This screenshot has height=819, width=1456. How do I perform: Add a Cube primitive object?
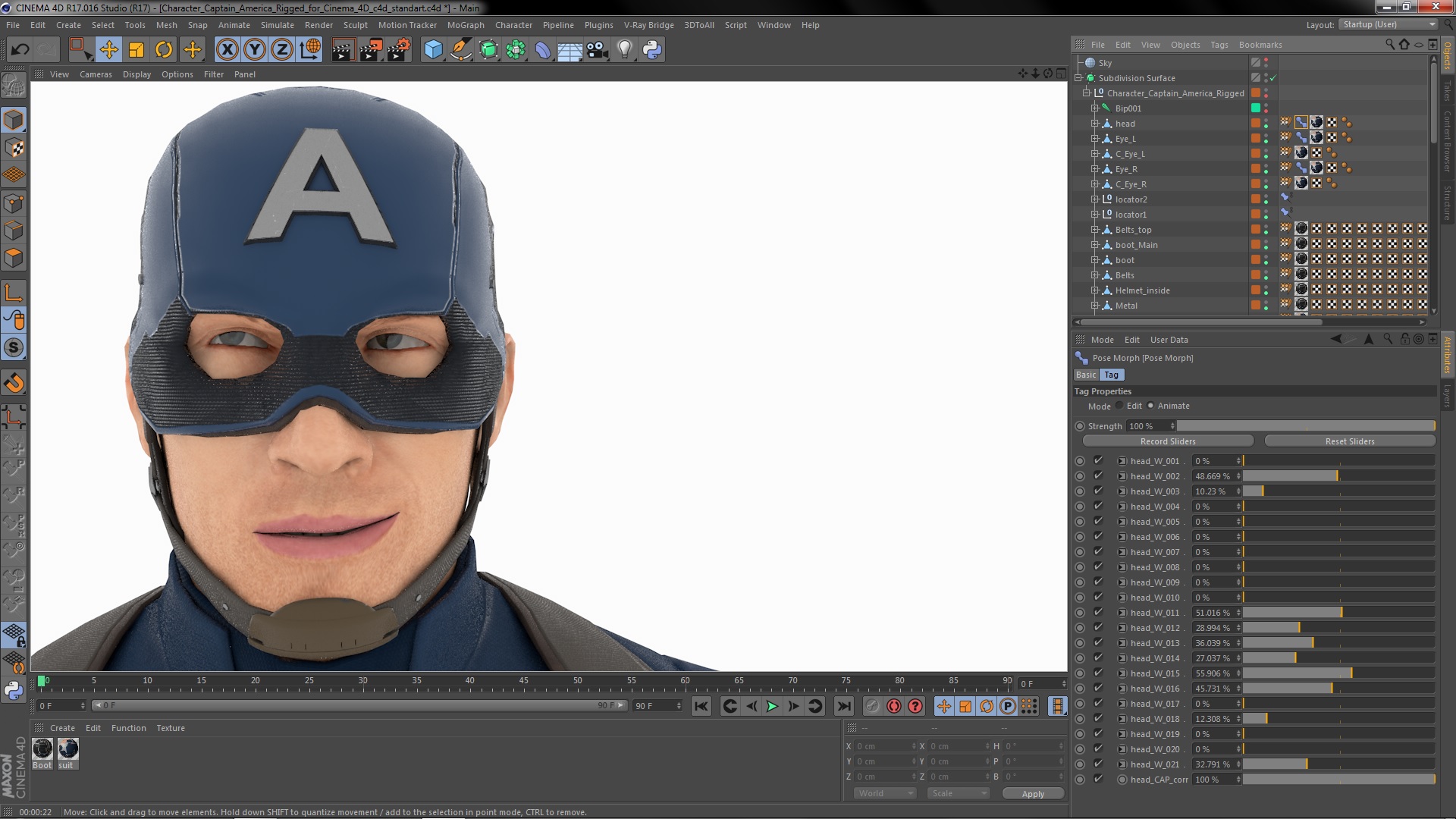pyautogui.click(x=433, y=50)
